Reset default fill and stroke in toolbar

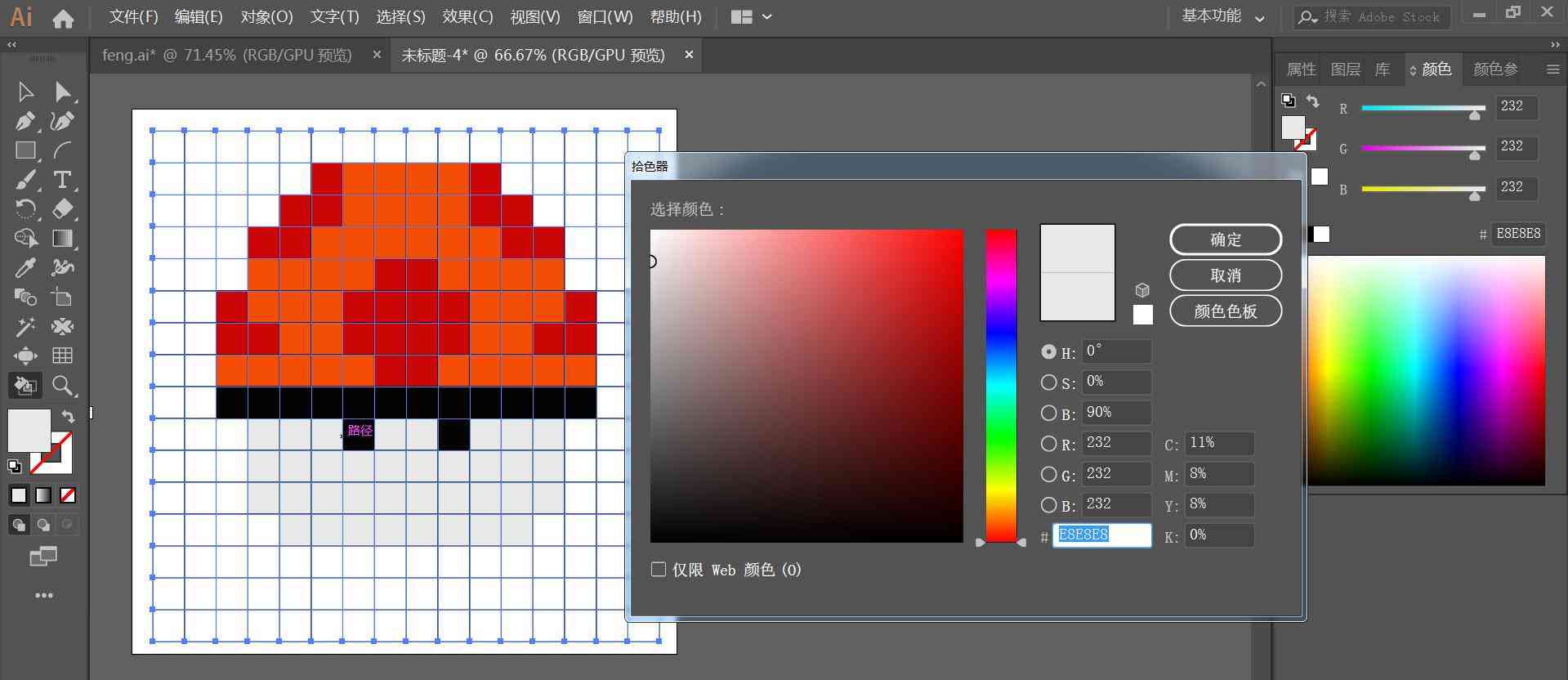[15, 467]
